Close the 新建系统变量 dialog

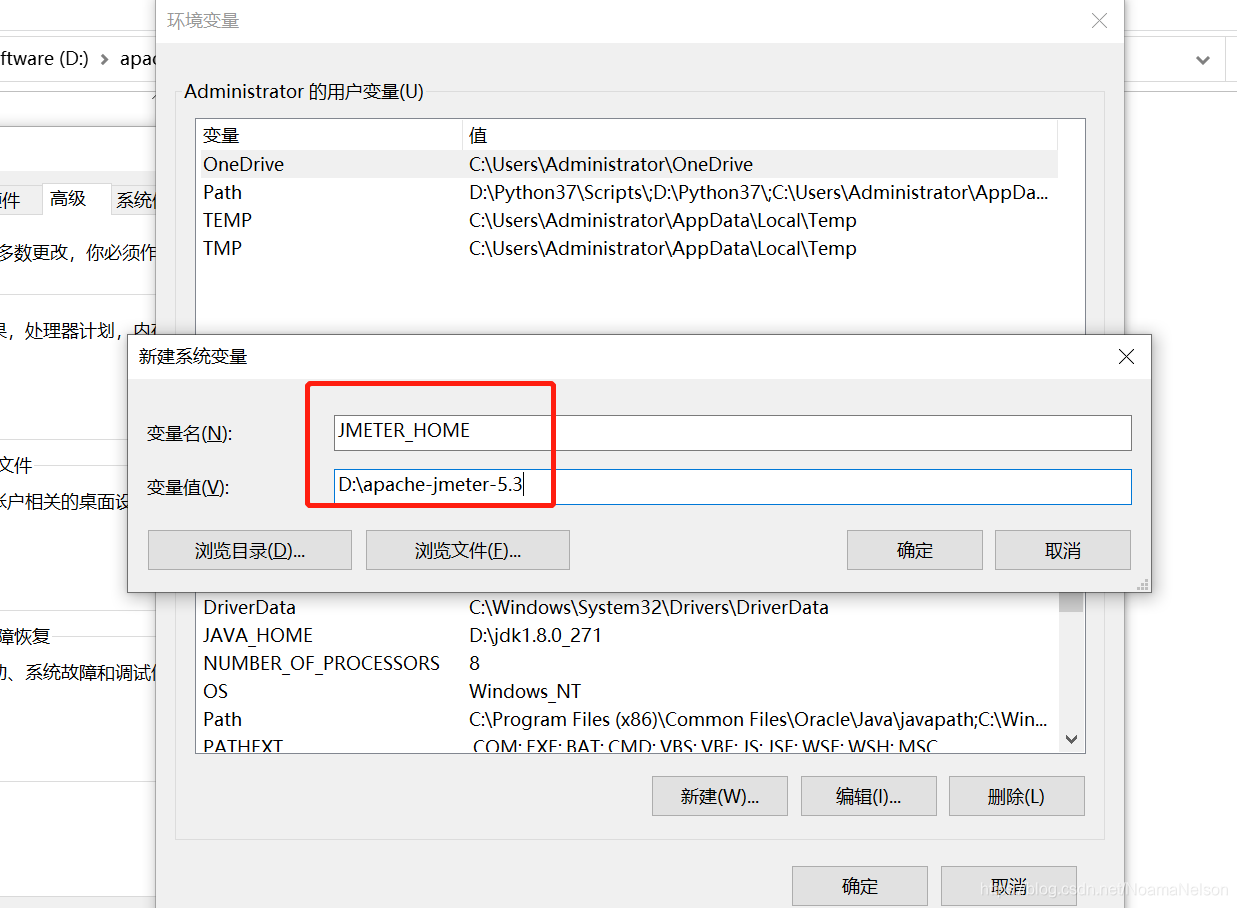click(1126, 357)
